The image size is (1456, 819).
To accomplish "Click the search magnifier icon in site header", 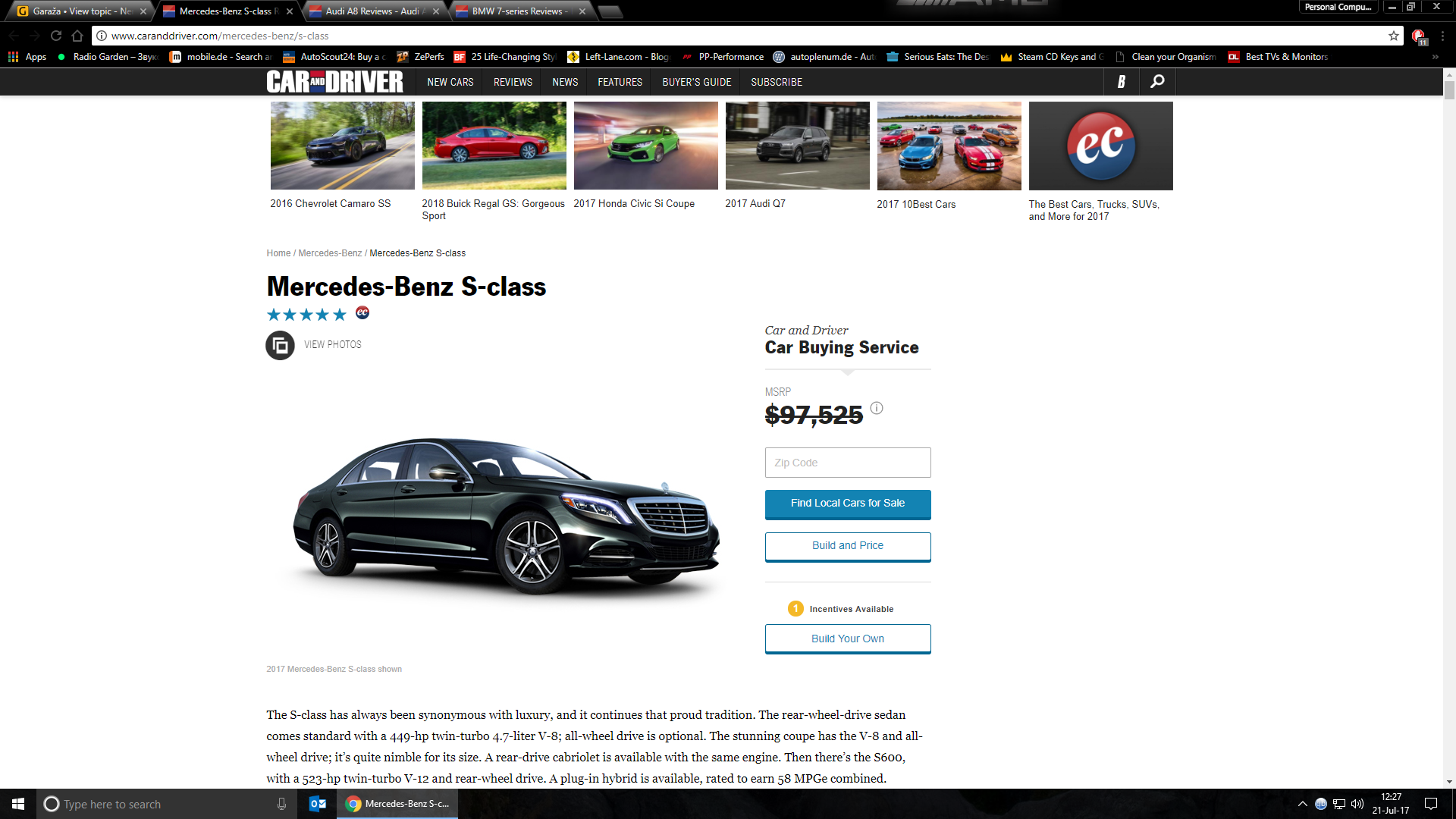I will (x=1157, y=81).
